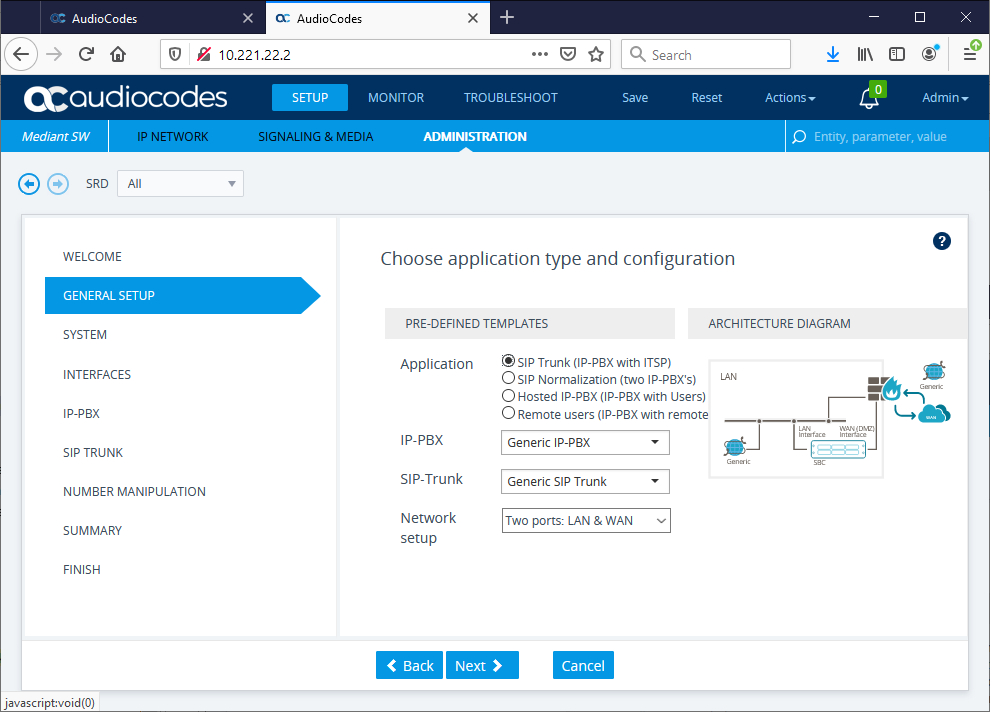Open the Firefox hamburger menu
990x712 pixels.
[x=970, y=54]
